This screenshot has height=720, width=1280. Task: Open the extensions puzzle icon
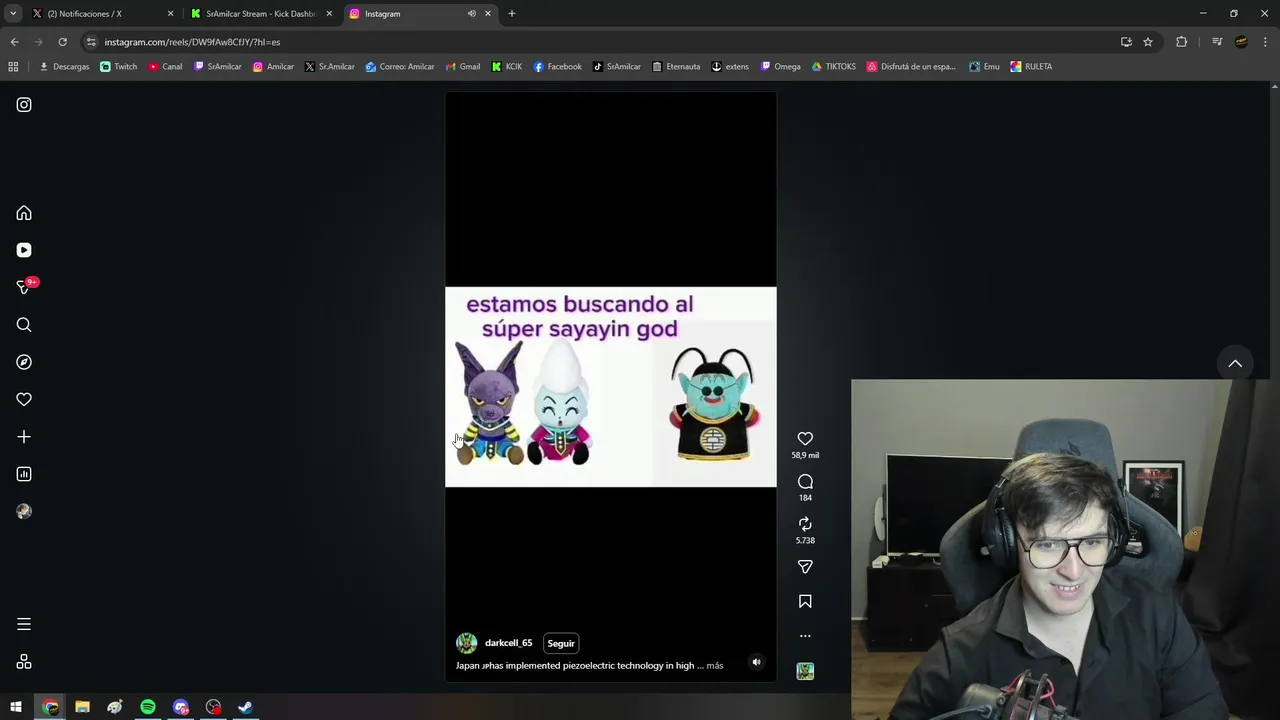pos(1182,42)
